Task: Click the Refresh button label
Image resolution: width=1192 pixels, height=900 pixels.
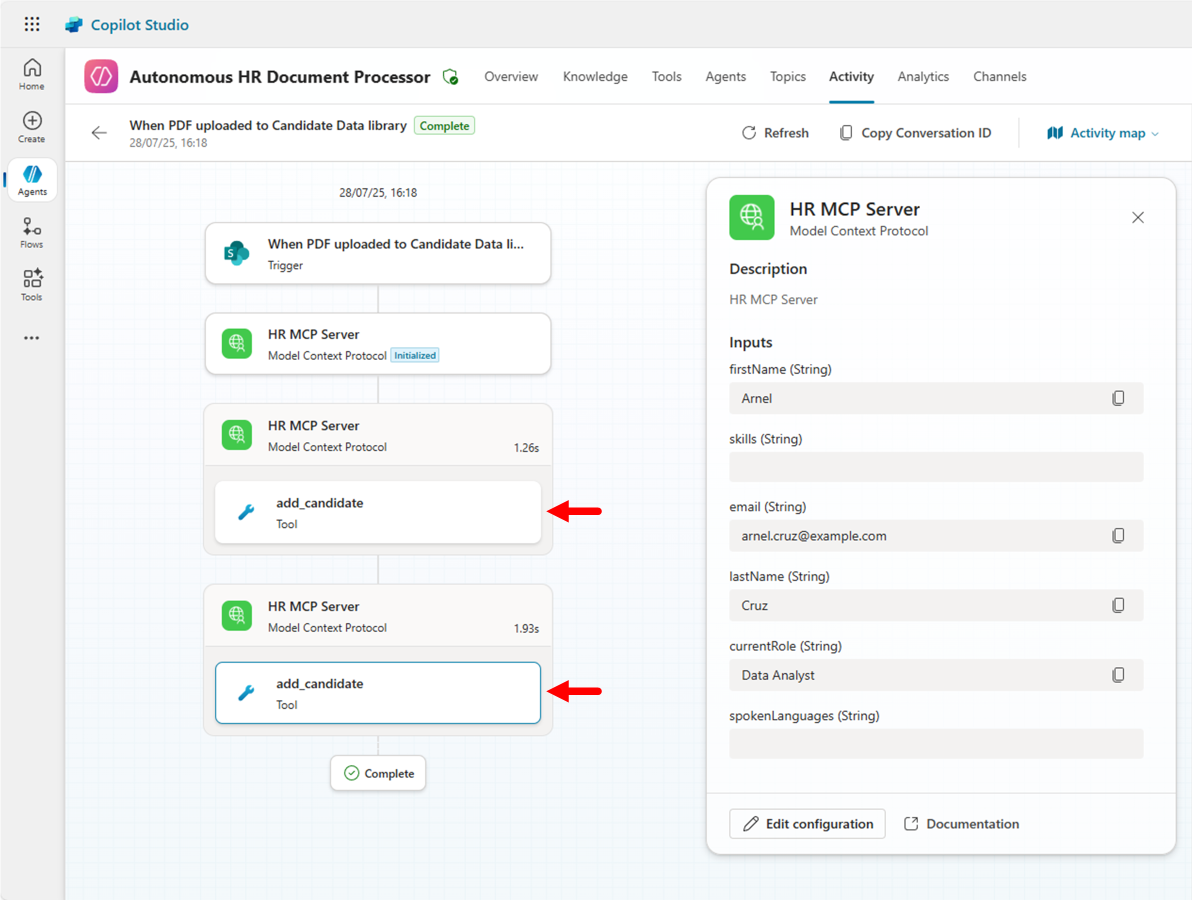Action: (x=786, y=133)
